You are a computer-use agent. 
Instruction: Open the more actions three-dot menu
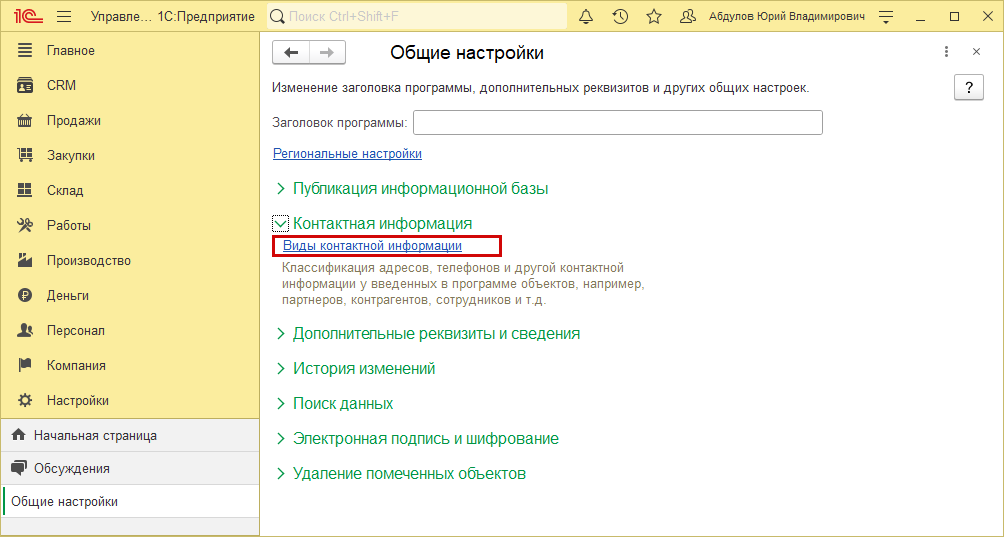[x=946, y=52]
